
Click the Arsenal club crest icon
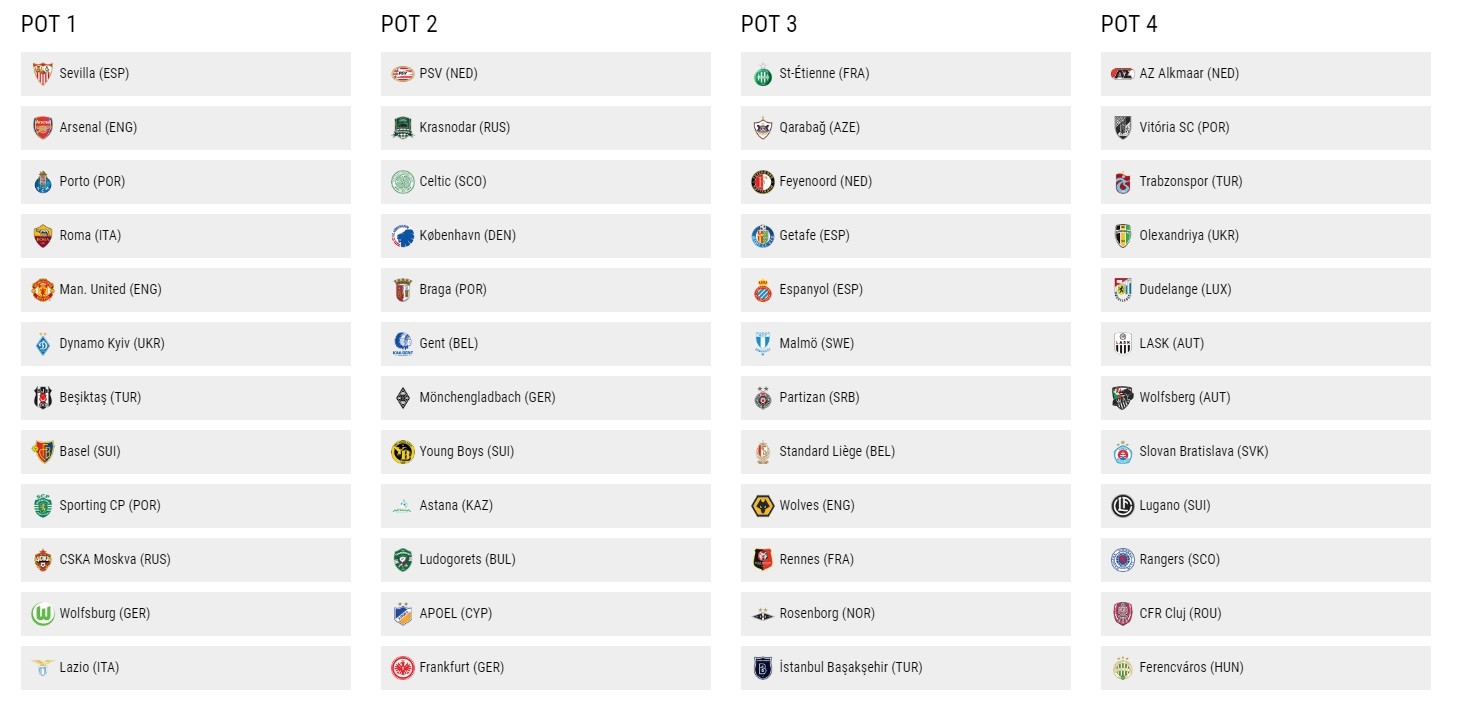pyautogui.click(x=43, y=128)
